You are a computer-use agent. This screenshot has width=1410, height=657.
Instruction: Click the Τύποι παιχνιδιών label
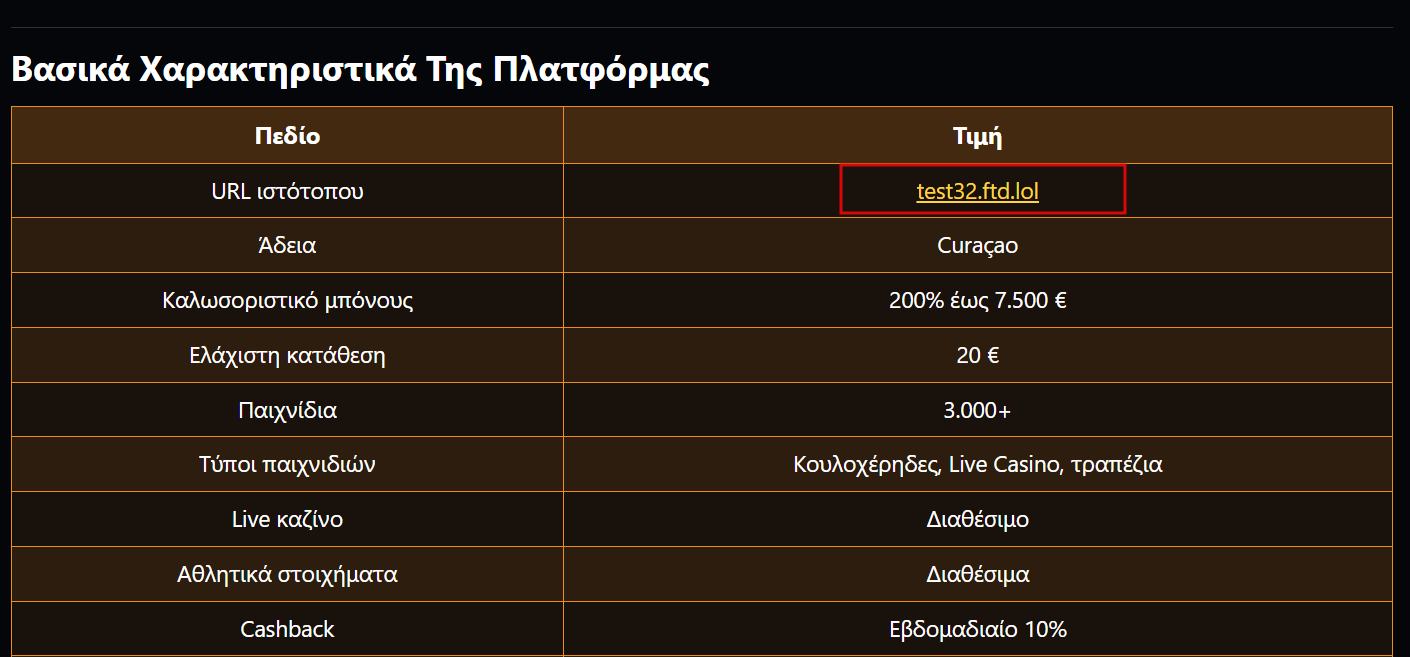(x=287, y=464)
